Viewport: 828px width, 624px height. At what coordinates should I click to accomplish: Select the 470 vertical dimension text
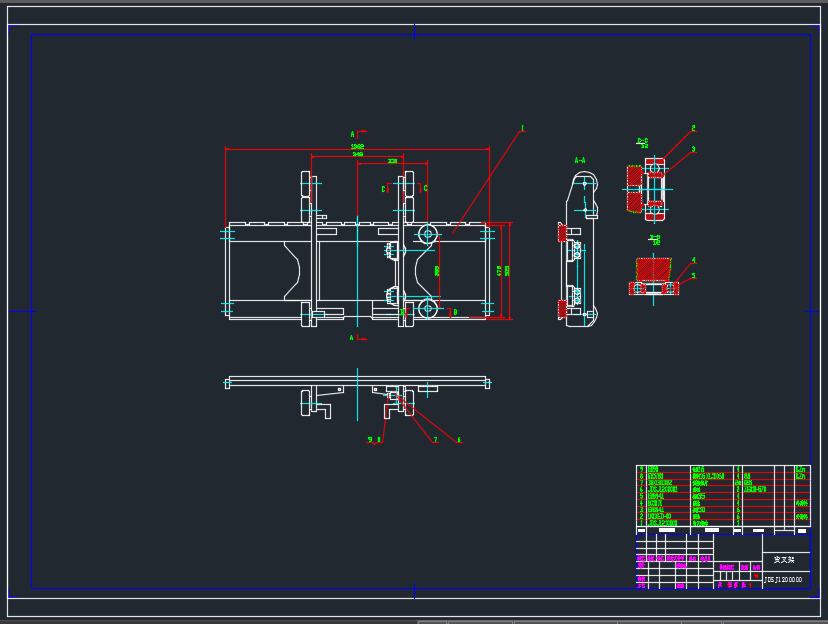pos(499,271)
